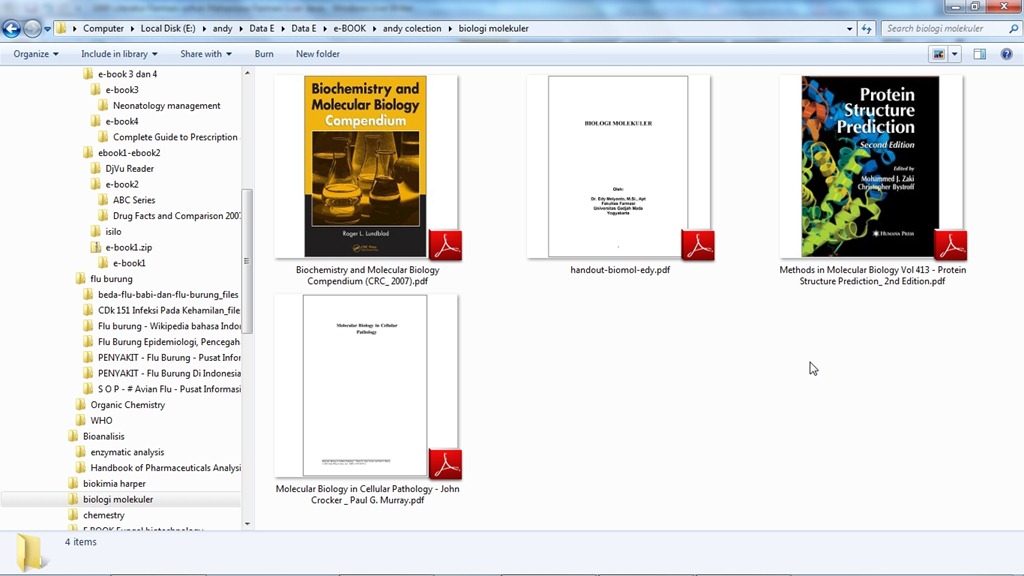Select e-book 3 dan 4 folder in tree
The image size is (1024, 576).
(127, 74)
